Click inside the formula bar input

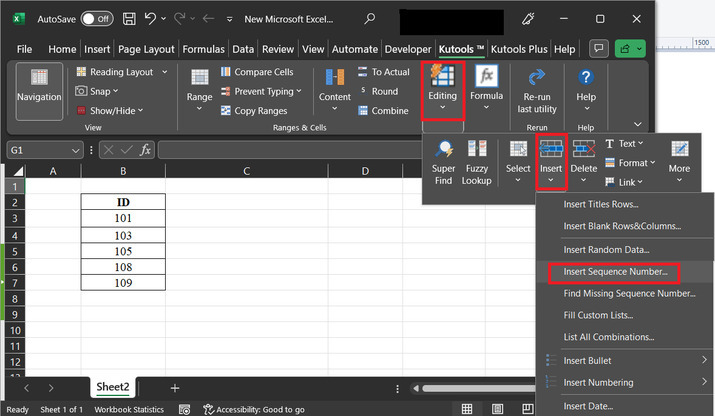click(x=290, y=150)
